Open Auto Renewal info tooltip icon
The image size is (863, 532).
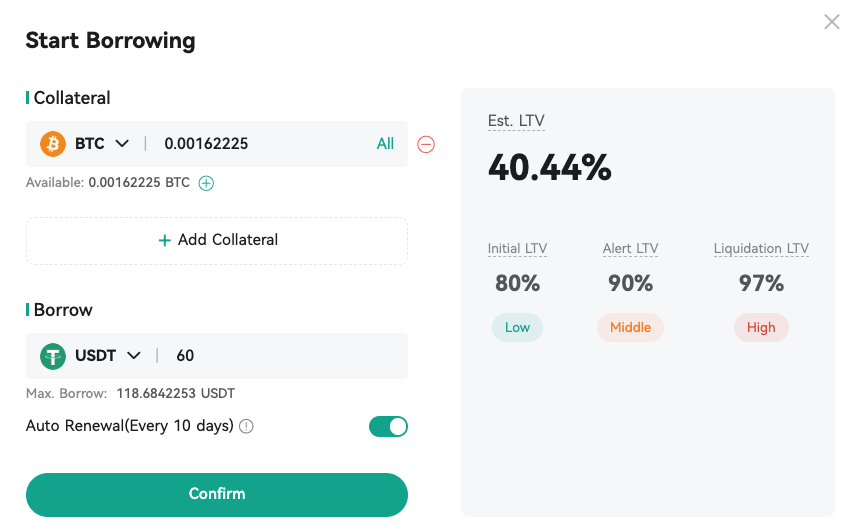coord(247,426)
